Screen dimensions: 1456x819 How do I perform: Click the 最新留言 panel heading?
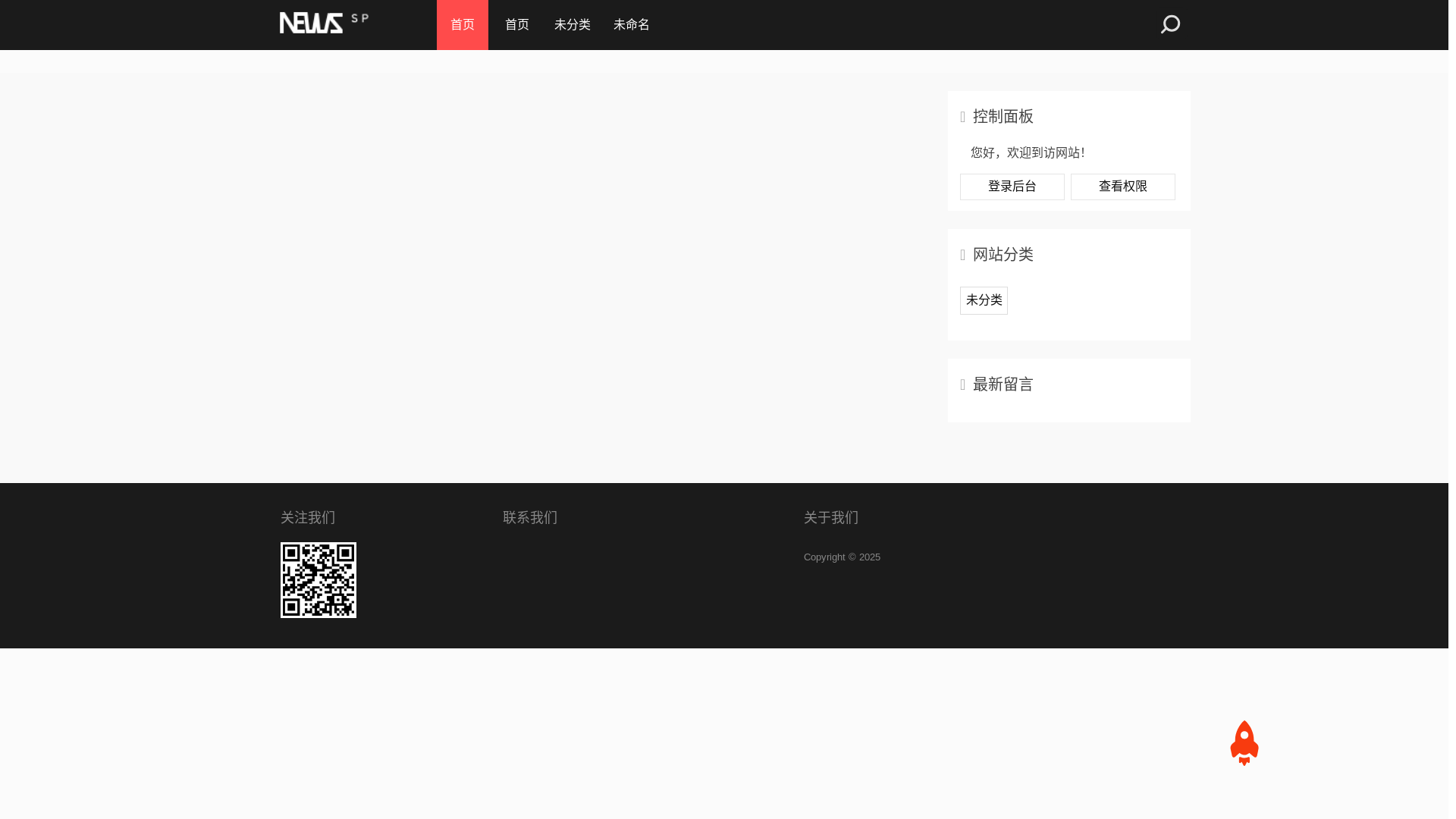(x=1003, y=384)
